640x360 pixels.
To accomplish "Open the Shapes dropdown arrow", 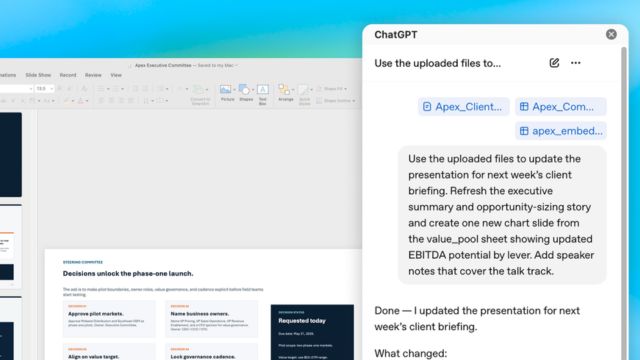I will pos(253,90).
